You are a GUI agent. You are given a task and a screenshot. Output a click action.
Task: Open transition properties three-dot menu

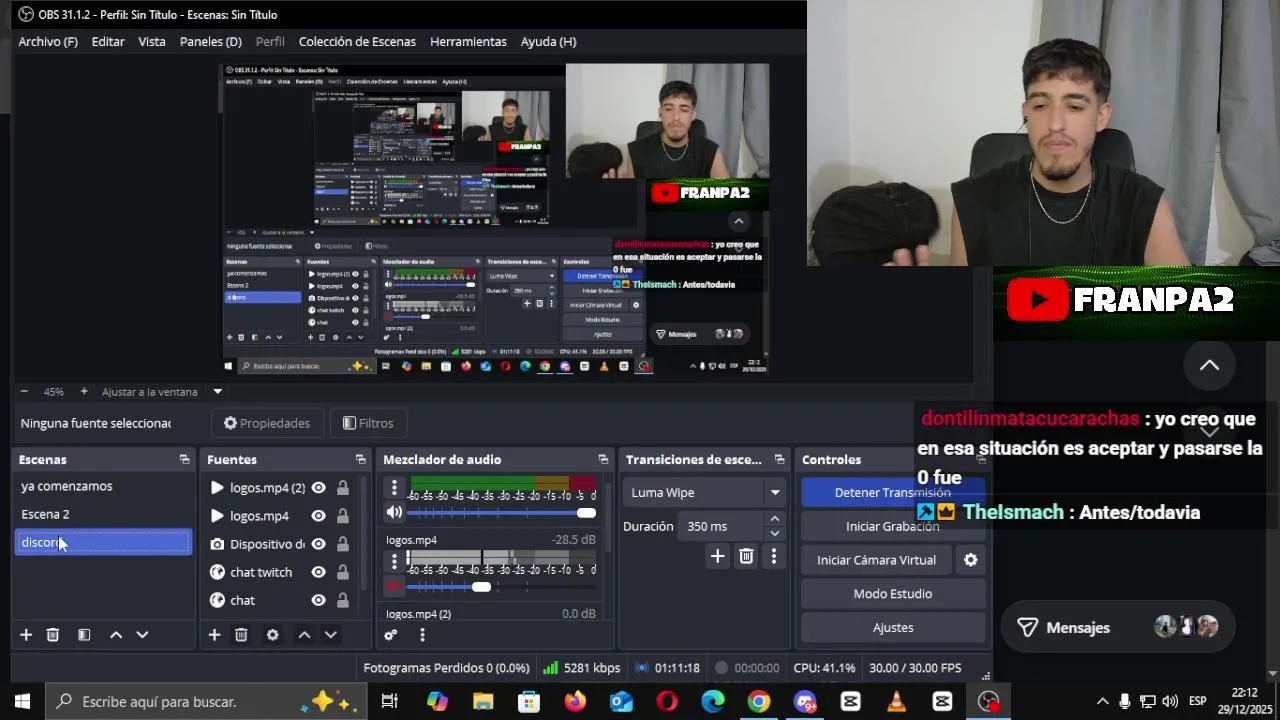pyautogui.click(x=773, y=556)
